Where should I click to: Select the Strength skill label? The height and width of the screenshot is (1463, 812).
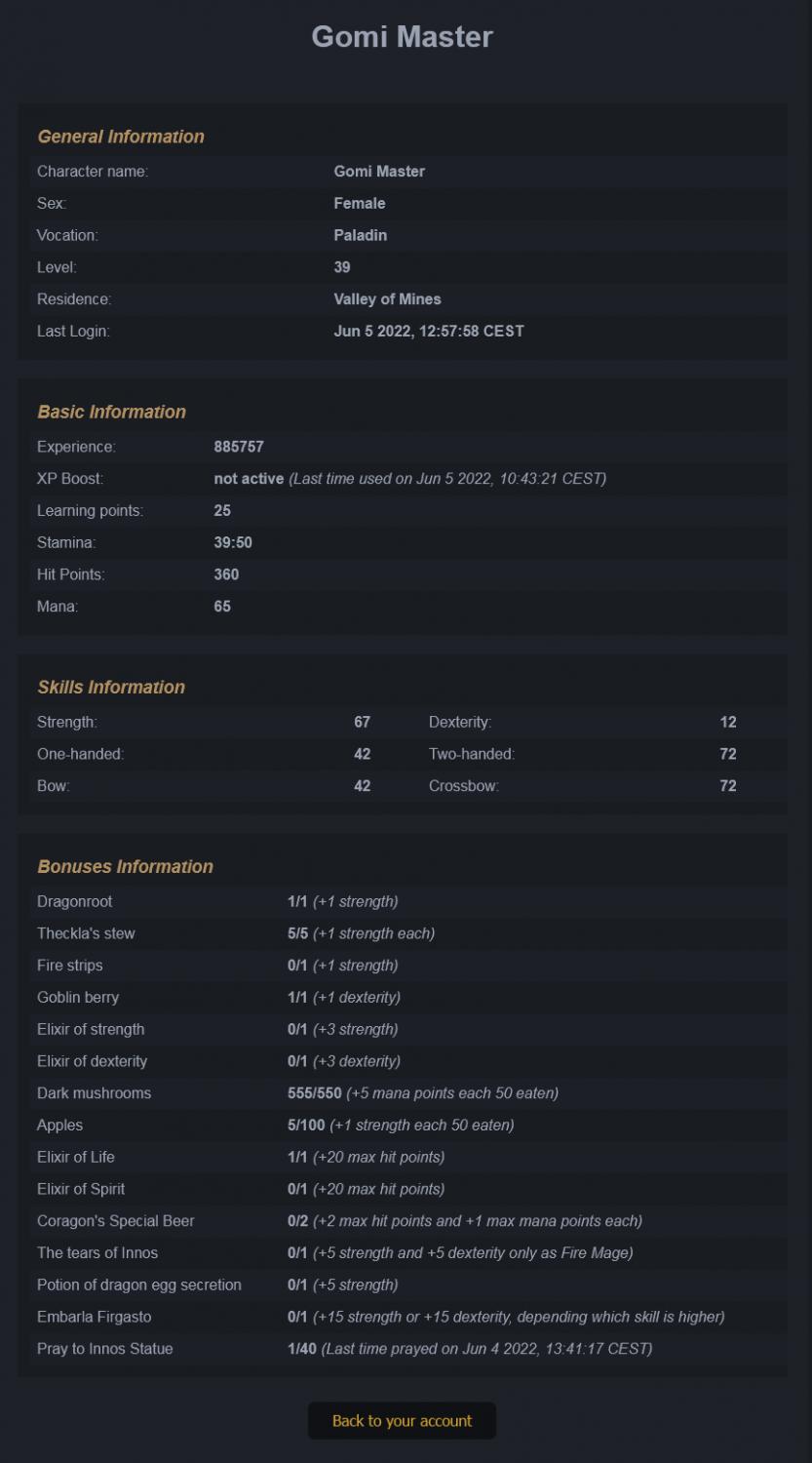coord(67,722)
